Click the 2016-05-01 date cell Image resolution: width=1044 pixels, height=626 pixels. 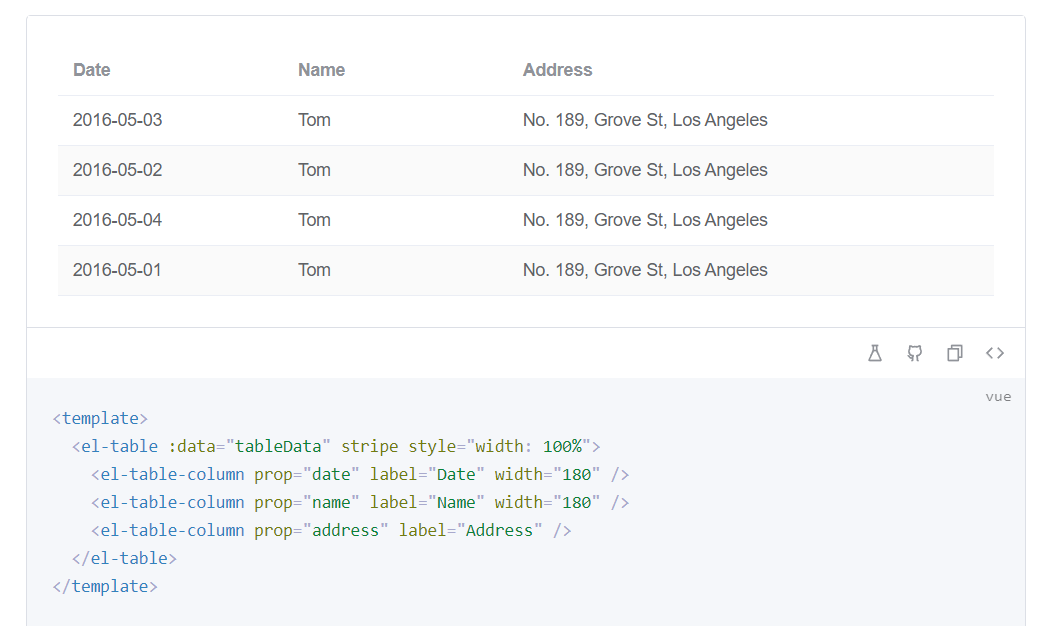coord(117,270)
